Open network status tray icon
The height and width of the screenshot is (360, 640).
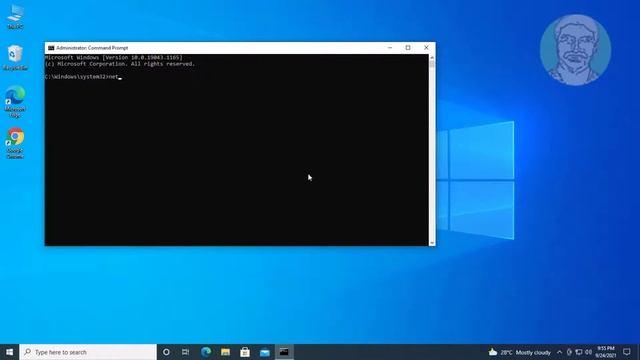(x=579, y=352)
